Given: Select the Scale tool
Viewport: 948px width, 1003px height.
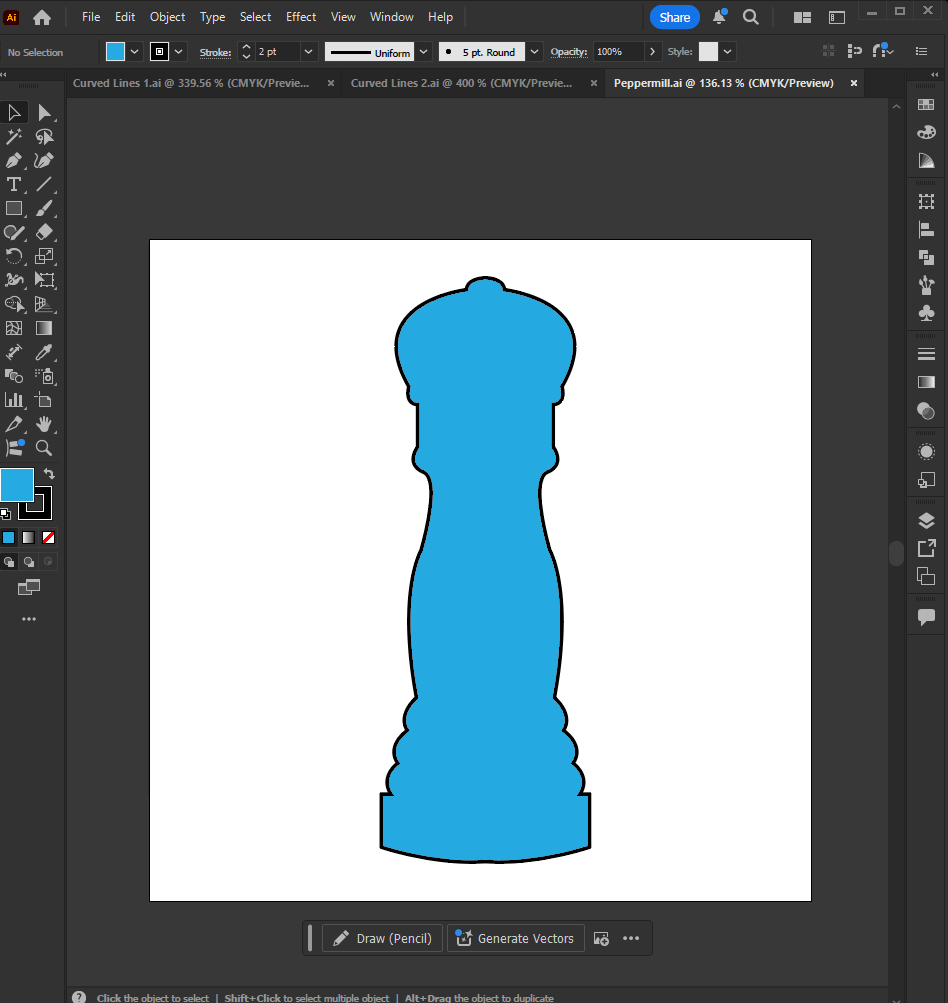Looking at the screenshot, I should (x=44, y=257).
